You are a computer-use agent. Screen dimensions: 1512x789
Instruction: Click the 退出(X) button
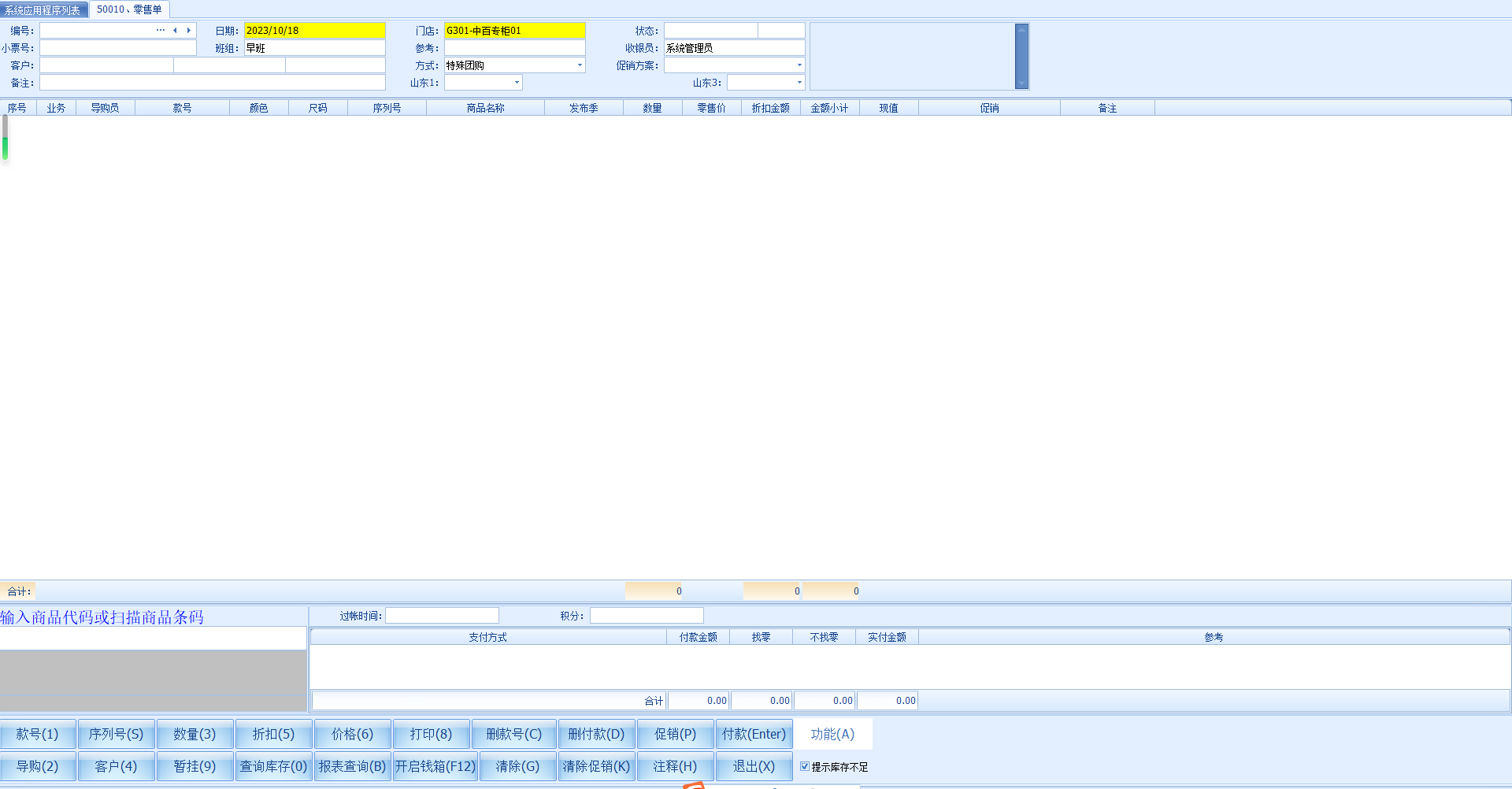[754, 766]
